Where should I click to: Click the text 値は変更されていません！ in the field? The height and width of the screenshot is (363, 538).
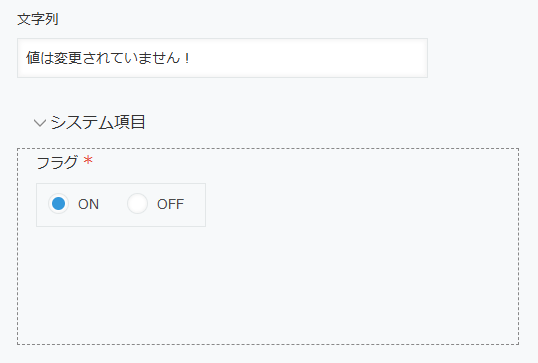[x=108, y=58]
